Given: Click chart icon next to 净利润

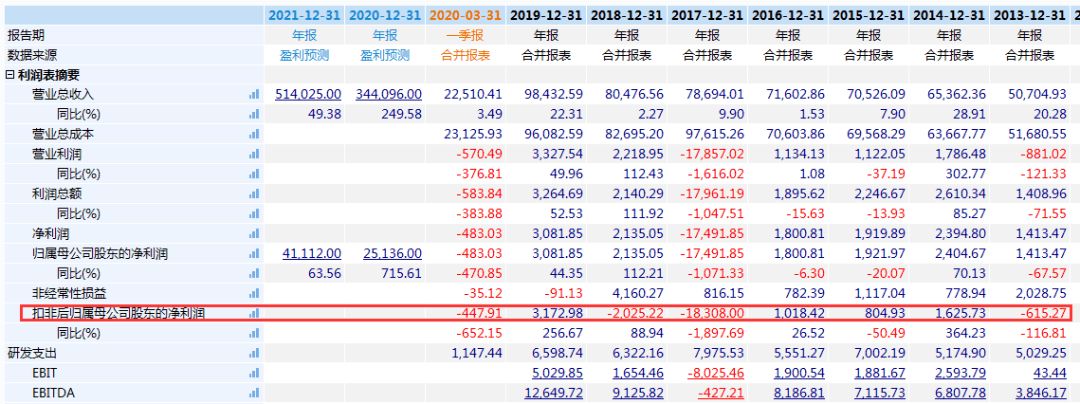Looking at the screenshot, I should pos(253,235).
